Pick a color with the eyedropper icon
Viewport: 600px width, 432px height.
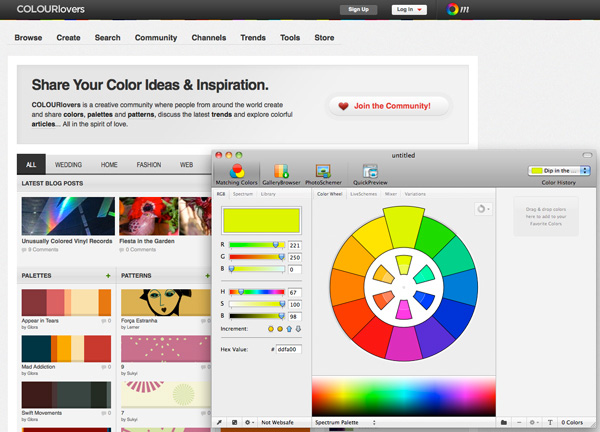(219, 422)
